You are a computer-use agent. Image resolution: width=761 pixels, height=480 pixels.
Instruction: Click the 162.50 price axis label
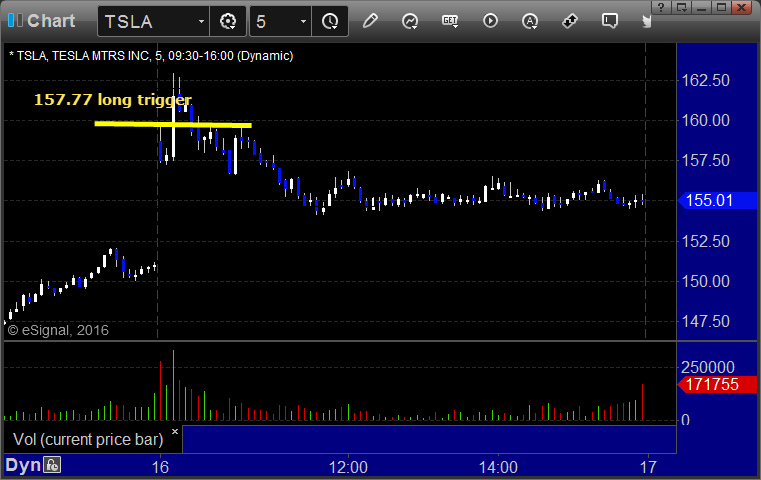coord(705,81)
